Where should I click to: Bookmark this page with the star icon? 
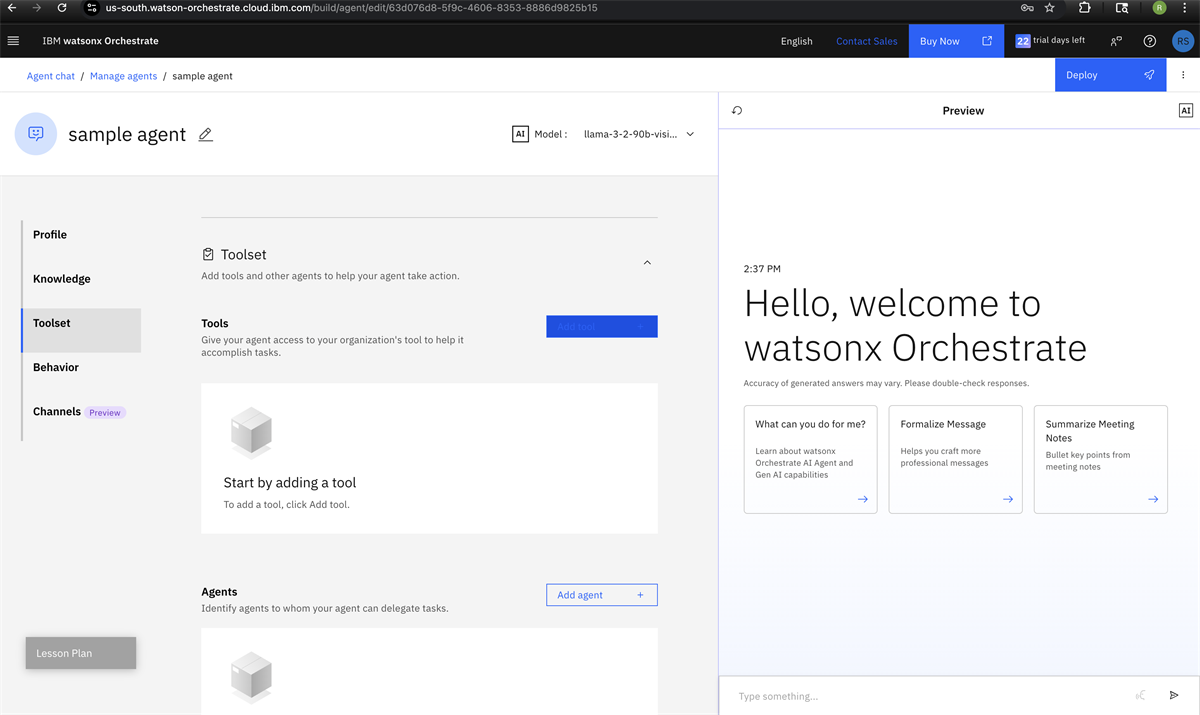1049,8
